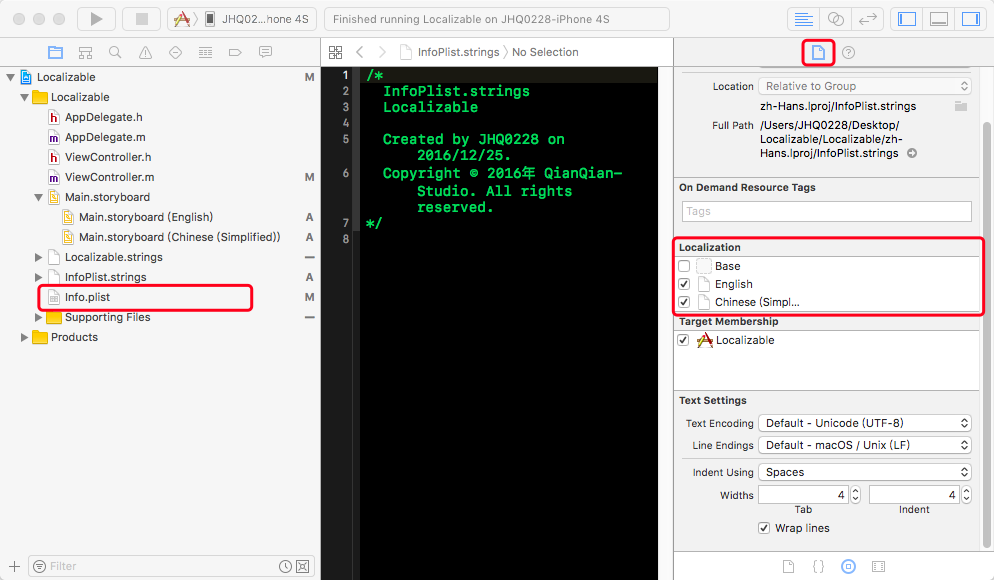Open the Code Snippet library braces icon
The image size is (994, 580).
coord(818,566)
